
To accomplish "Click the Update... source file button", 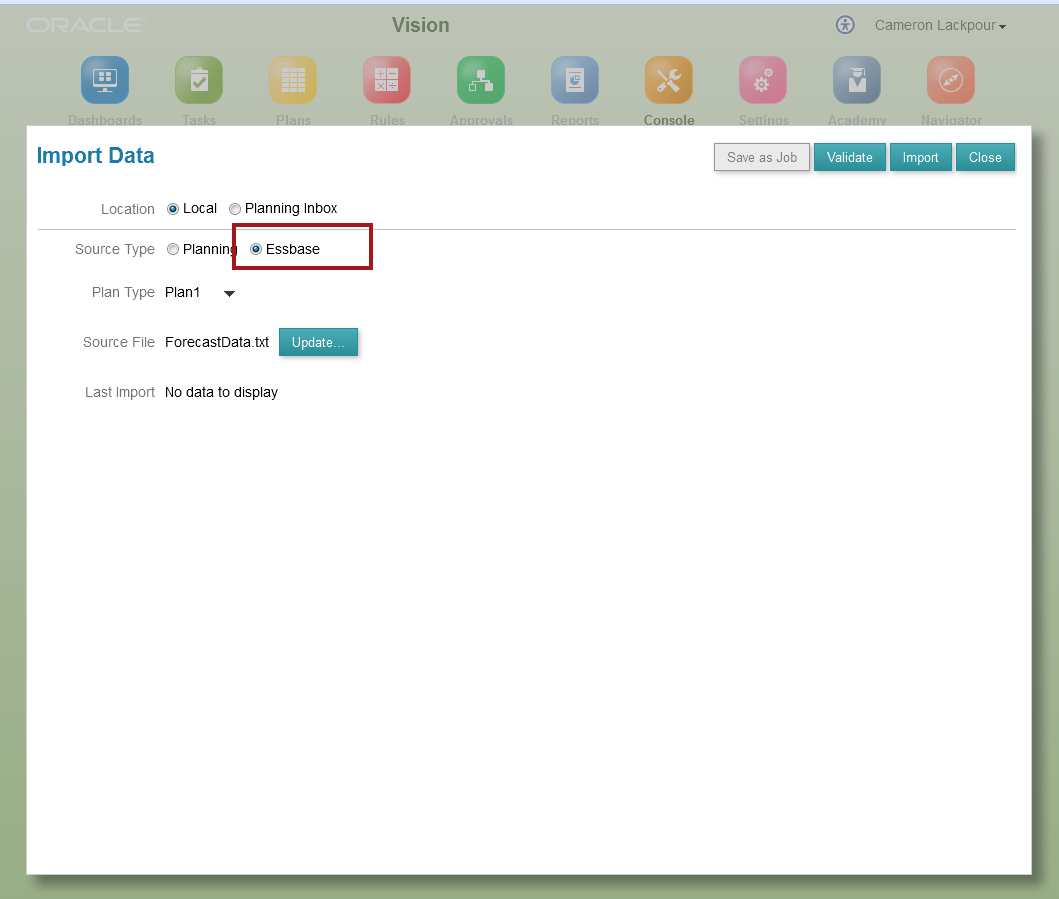I will click(318, 342).
